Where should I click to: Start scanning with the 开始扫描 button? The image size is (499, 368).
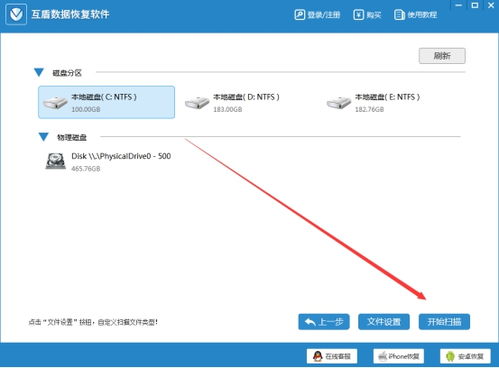(x=444, y=322)
